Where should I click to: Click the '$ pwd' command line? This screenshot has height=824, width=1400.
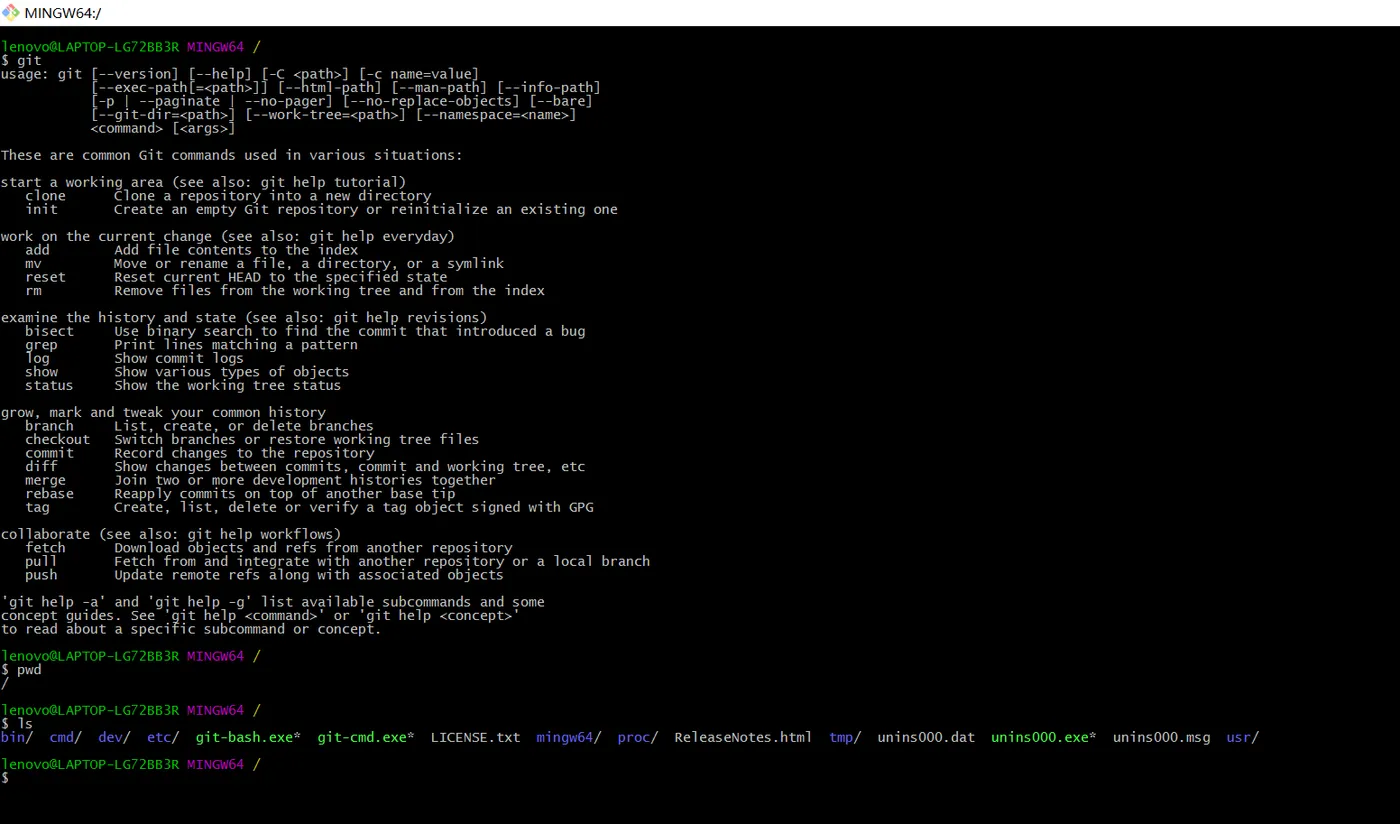[21, 669]
